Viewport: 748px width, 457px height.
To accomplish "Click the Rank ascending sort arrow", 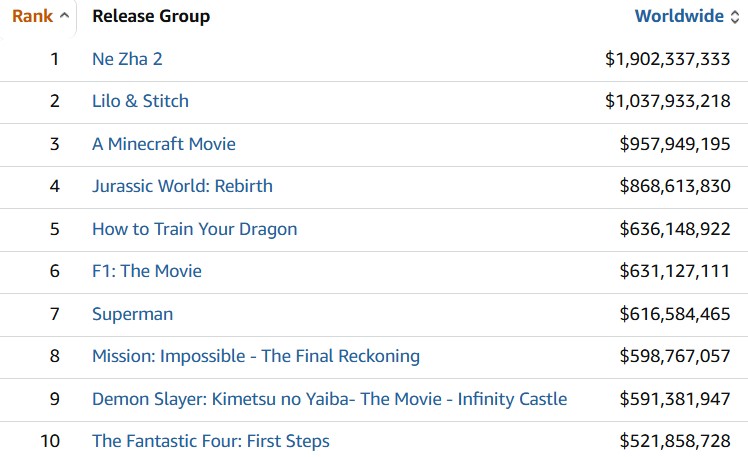I will 65,16.
